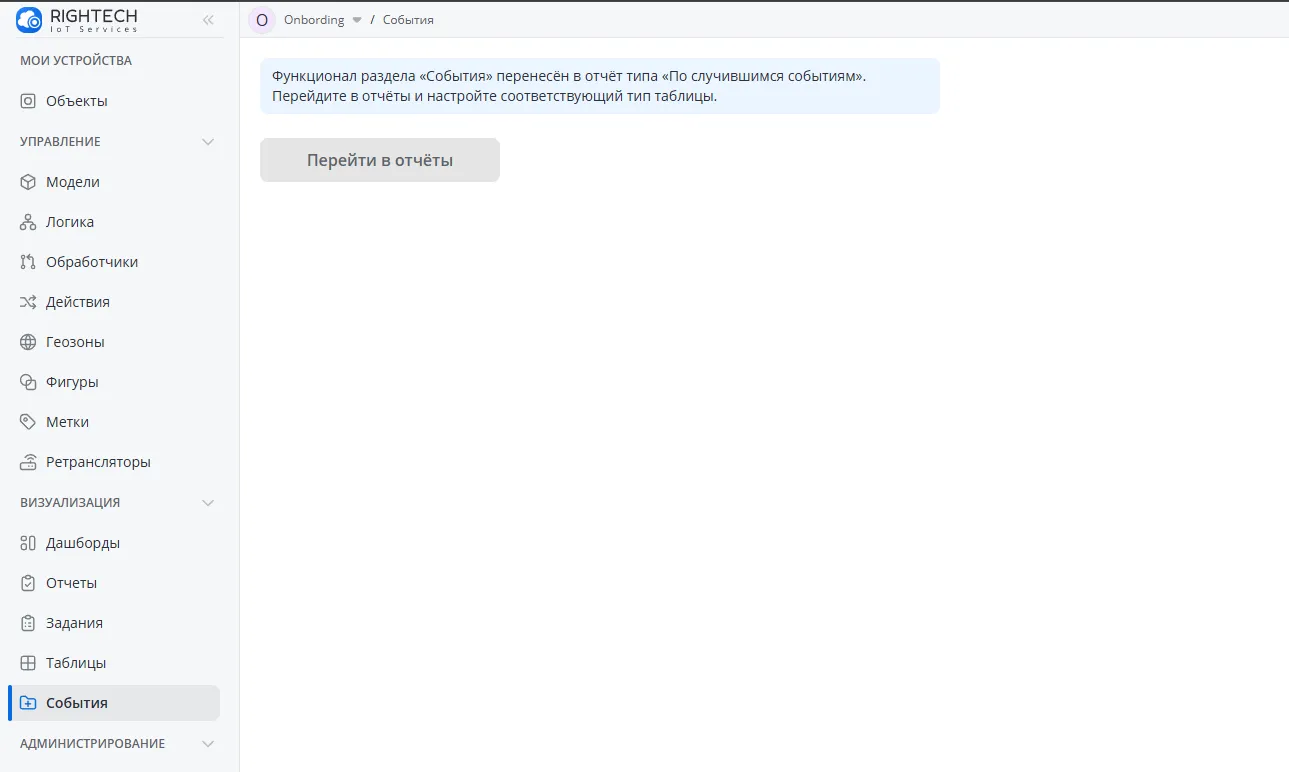This screenshot has height=772, width=1289.
Task: Open the Дашборды dashboard icon
Action: point(28,543)
